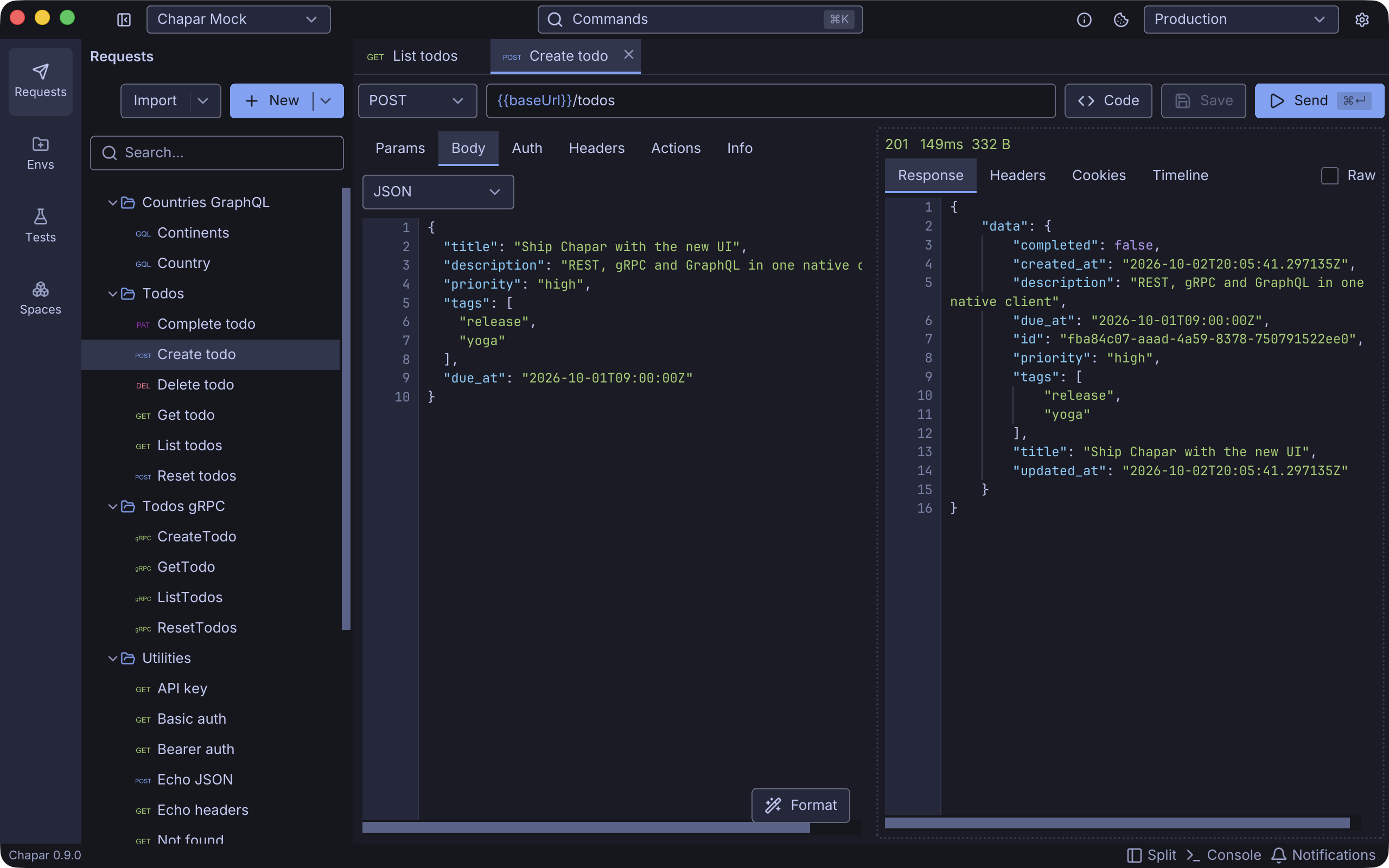Image resolution: width=1389 pixels, height=868 pixels.
Task: Click the Save button
Action: click(1203, 100)
